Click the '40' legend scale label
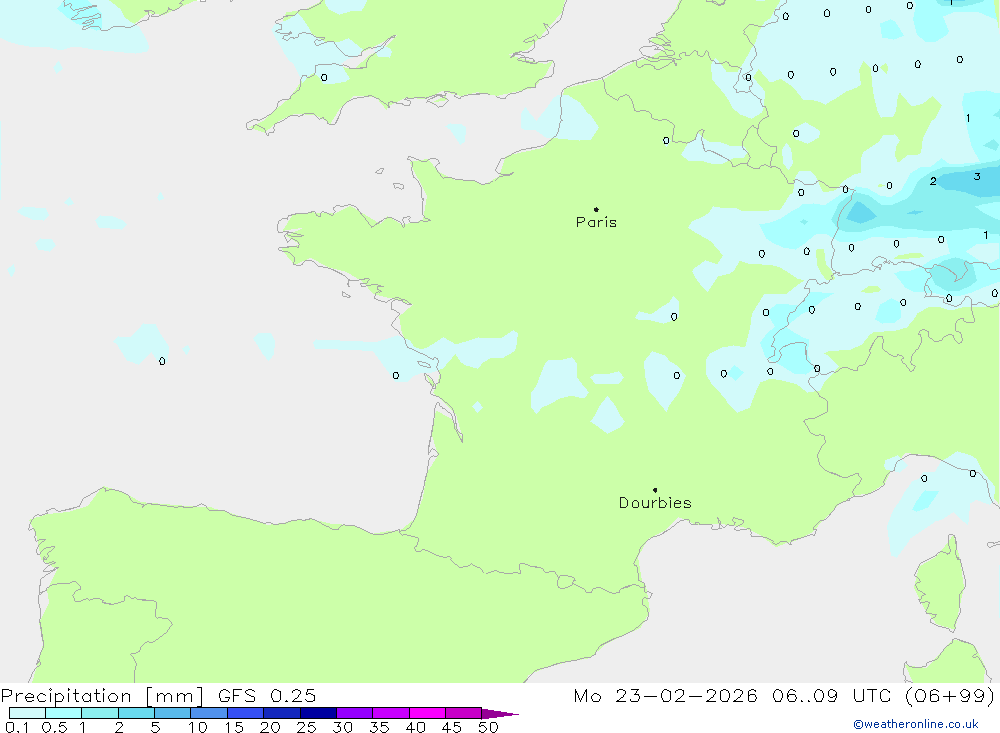This screenshot has height=733, width=1000. click(x=415, y=727)
